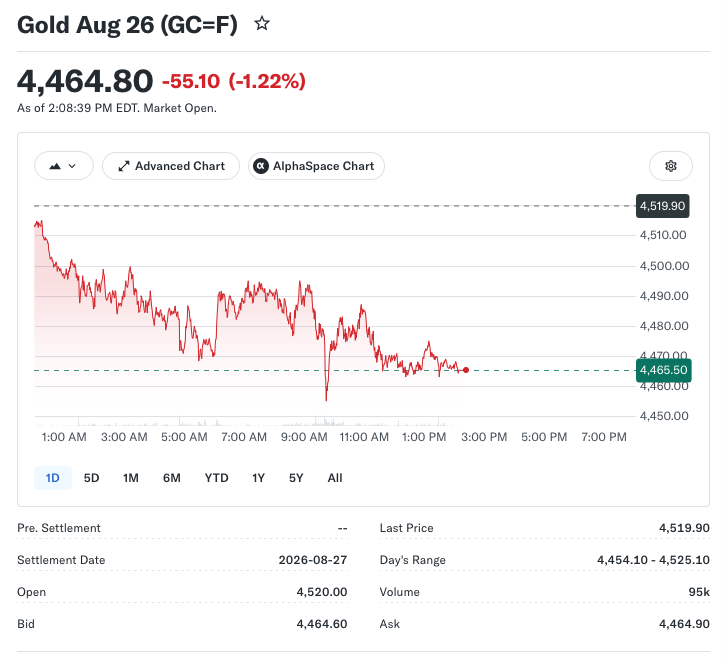This screenshot has height=667, width=727.
Task: Click the 4,450.00 y-axis label
Action: point(664,416)
